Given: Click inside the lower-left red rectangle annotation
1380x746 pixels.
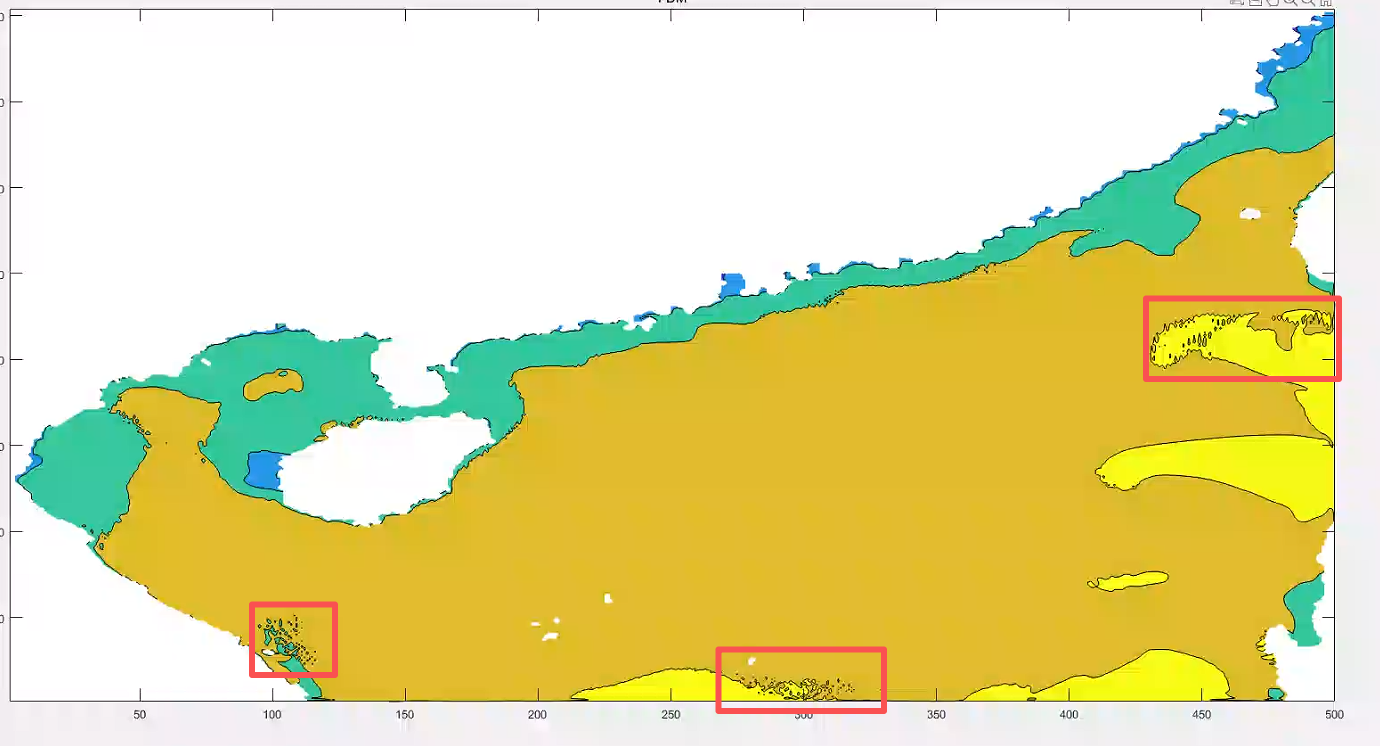Looking at the screenshot, I should [x=293, y=639].
